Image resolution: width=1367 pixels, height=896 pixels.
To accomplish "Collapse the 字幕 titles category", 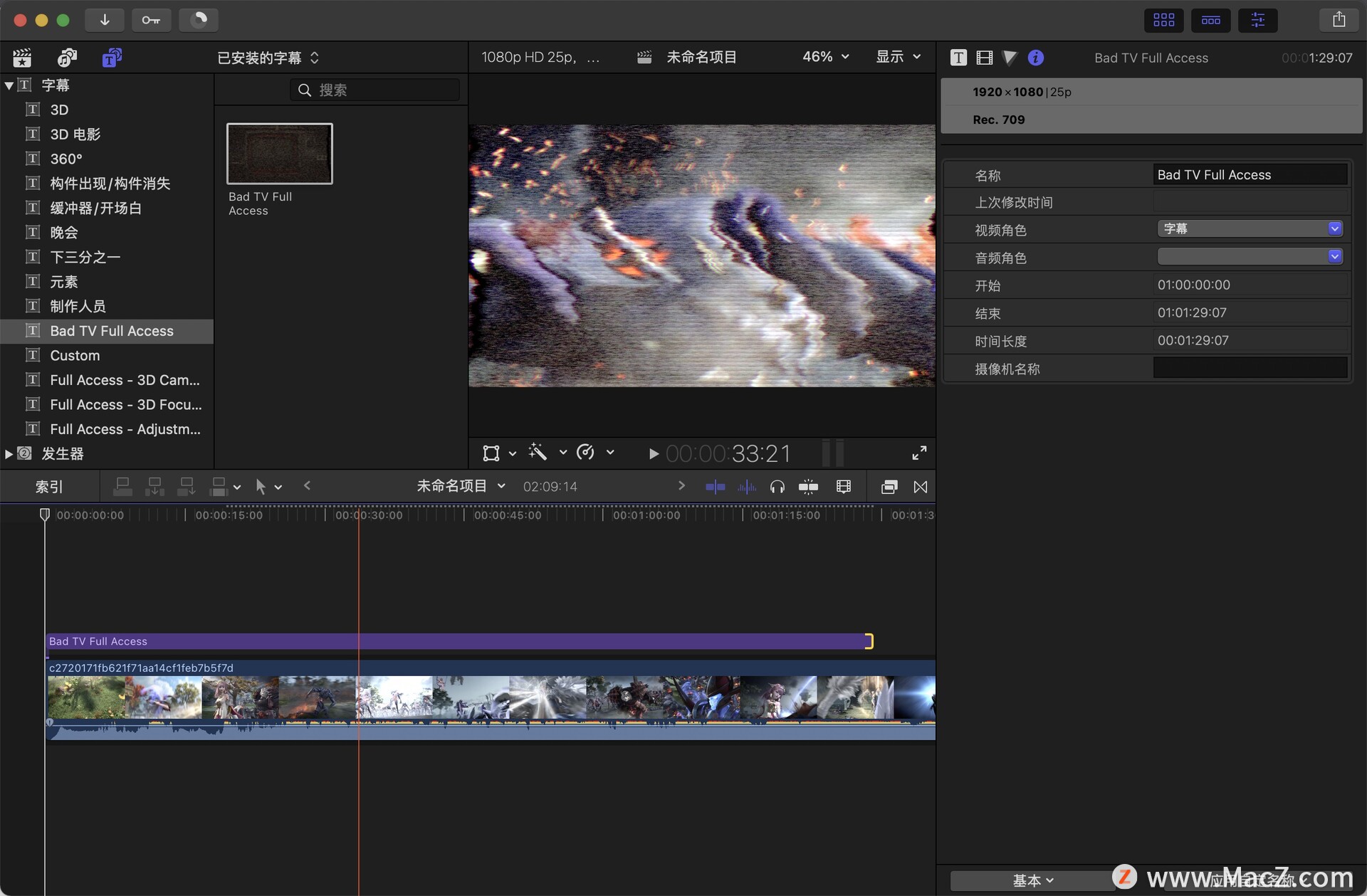I will 9,85.
